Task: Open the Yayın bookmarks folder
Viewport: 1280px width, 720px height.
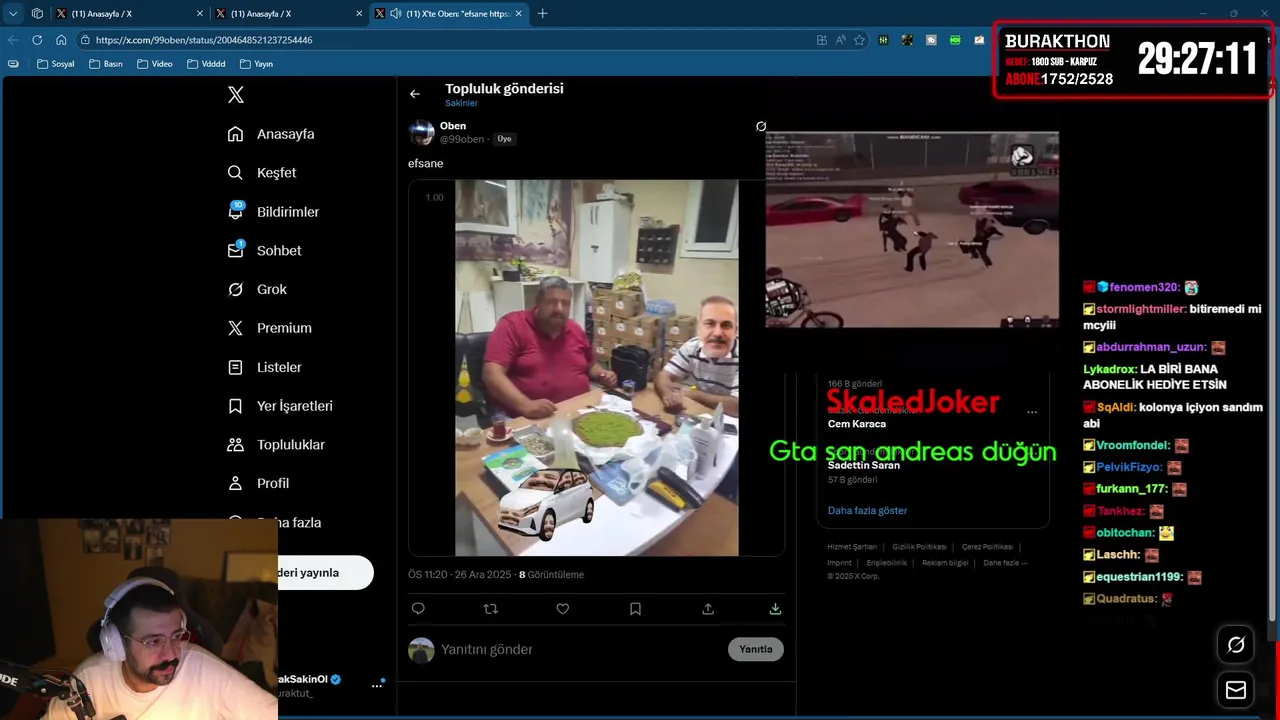Action: [x=257, y=64]
